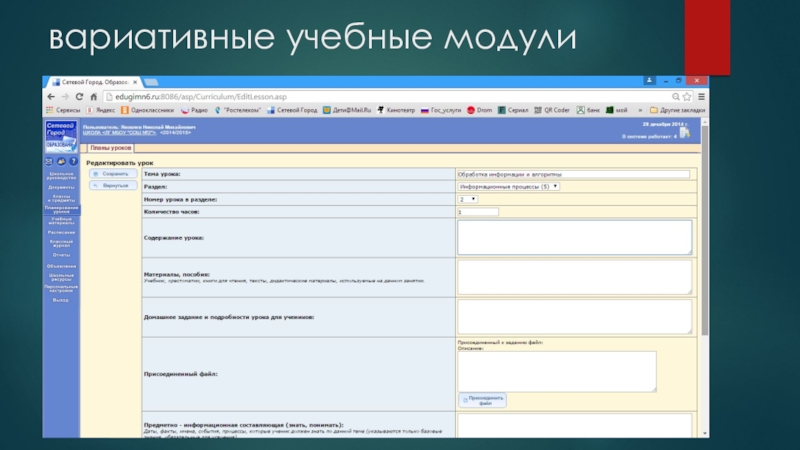Open the Drom bookmark
Image resolution: width=800 pixels, height=450 pixels.
point(480,110)
